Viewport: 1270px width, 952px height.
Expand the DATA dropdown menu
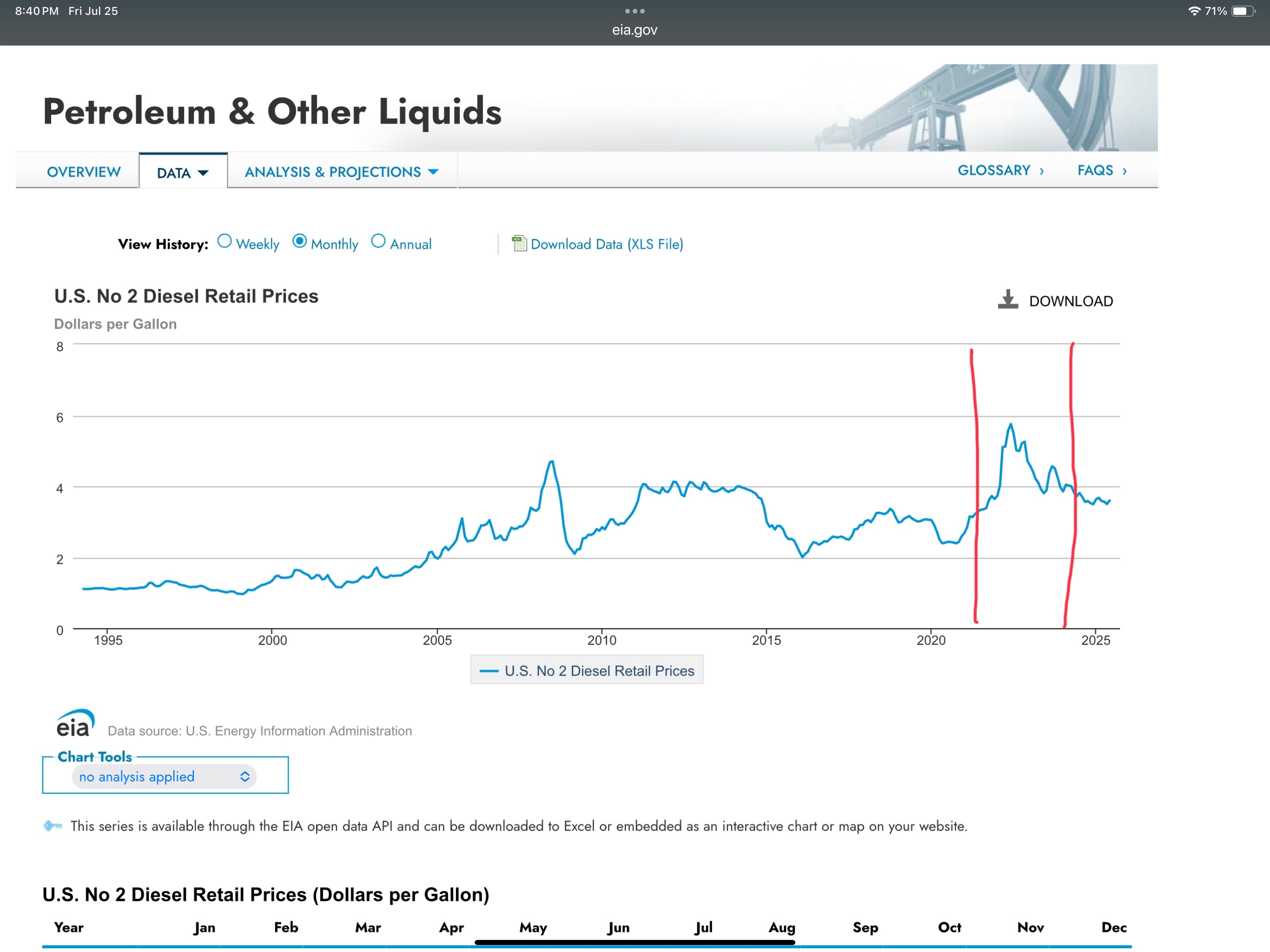[x=183, y=172]
